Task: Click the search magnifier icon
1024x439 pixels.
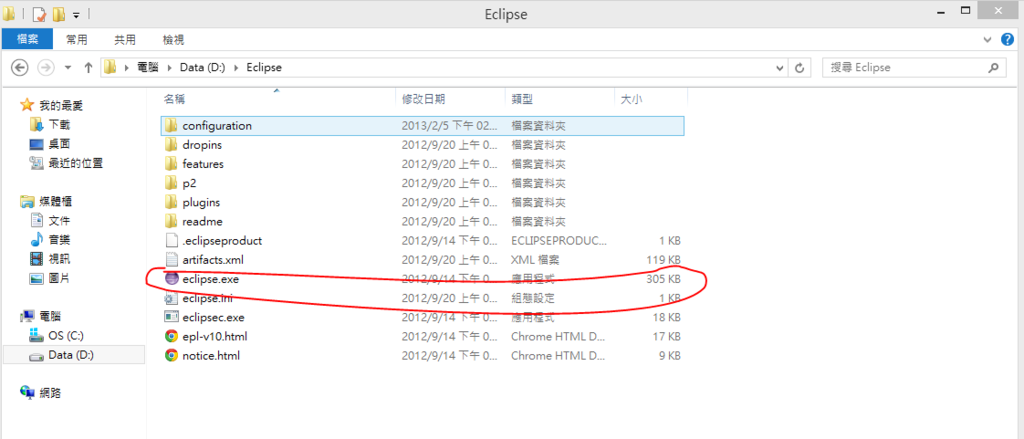Action: point(993,67)
